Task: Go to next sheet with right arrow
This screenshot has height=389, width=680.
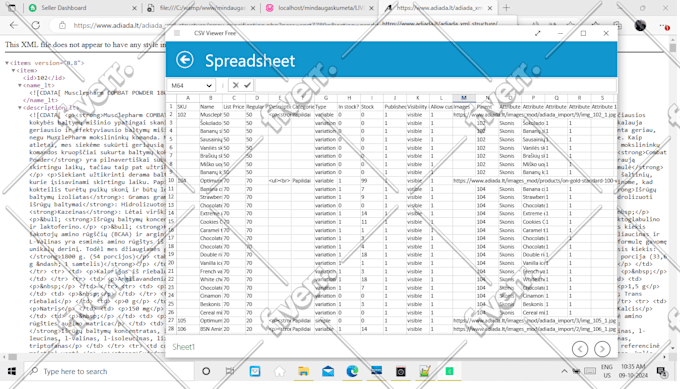Action: pos(602,349)
